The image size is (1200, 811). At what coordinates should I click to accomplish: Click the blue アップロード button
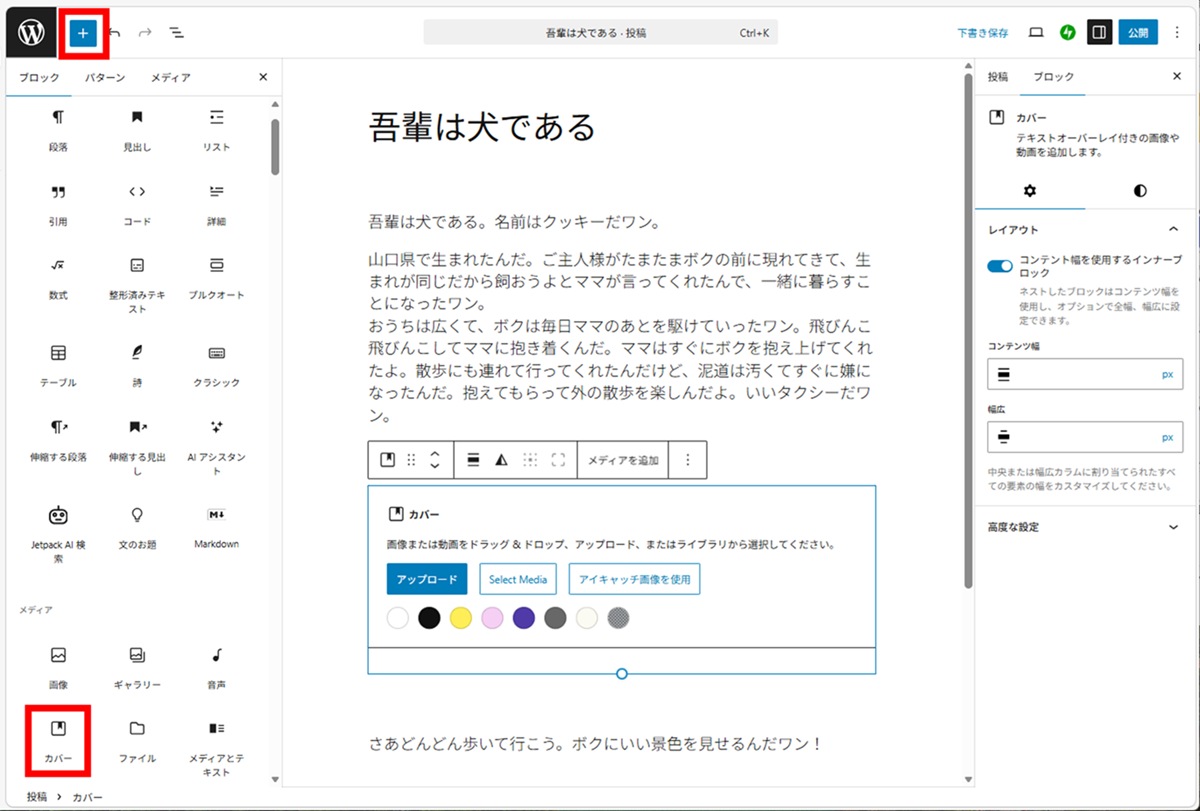point(427,579)
